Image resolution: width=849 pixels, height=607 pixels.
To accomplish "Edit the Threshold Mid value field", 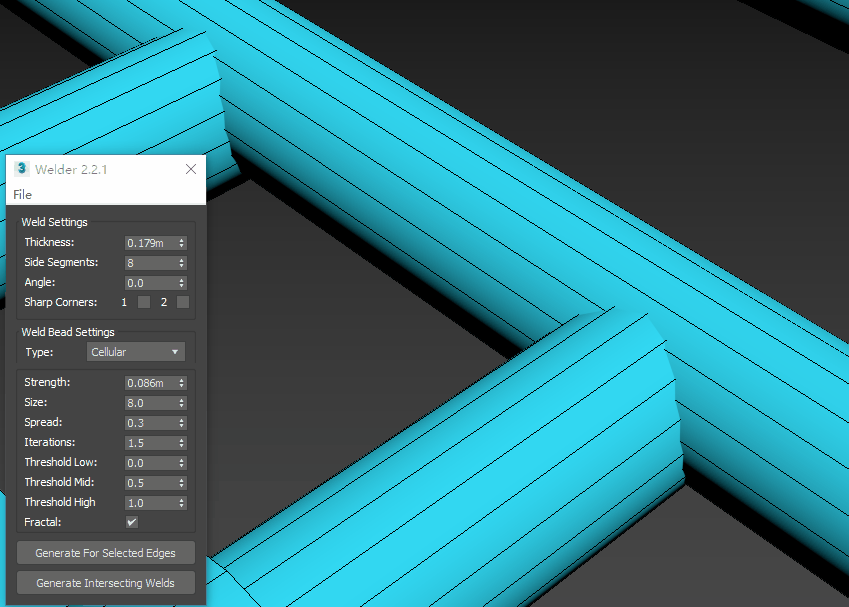I will [x=151, y=483].
